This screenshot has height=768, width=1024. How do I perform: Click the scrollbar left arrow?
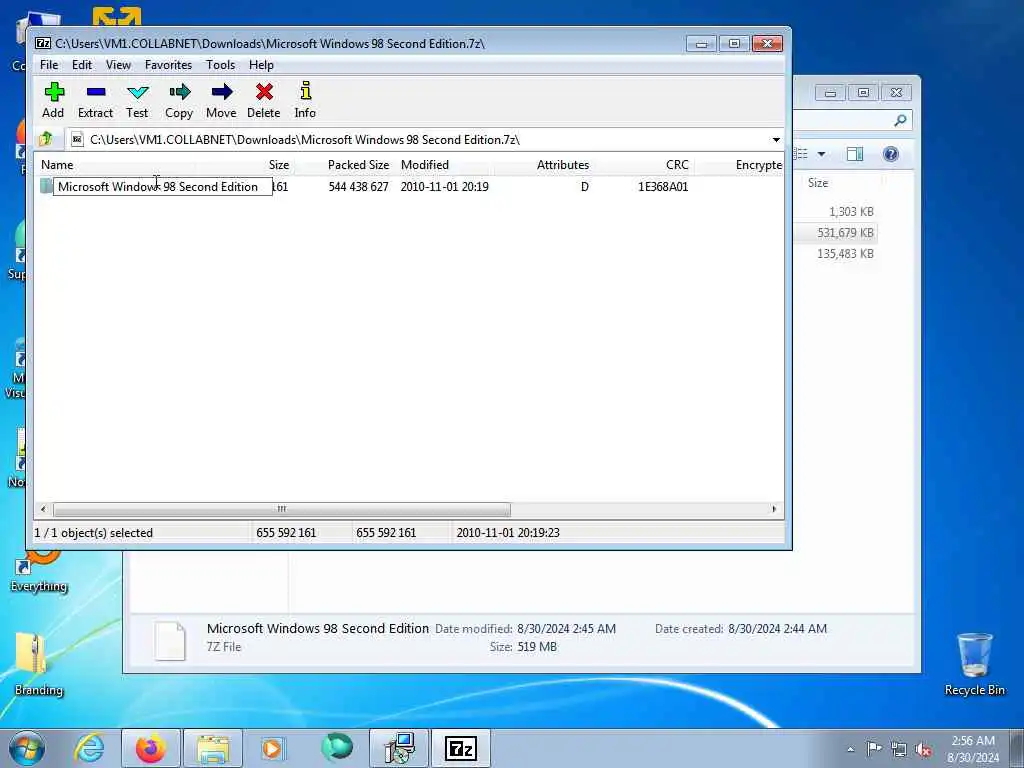pyautogui.click(x=43, y=509)
